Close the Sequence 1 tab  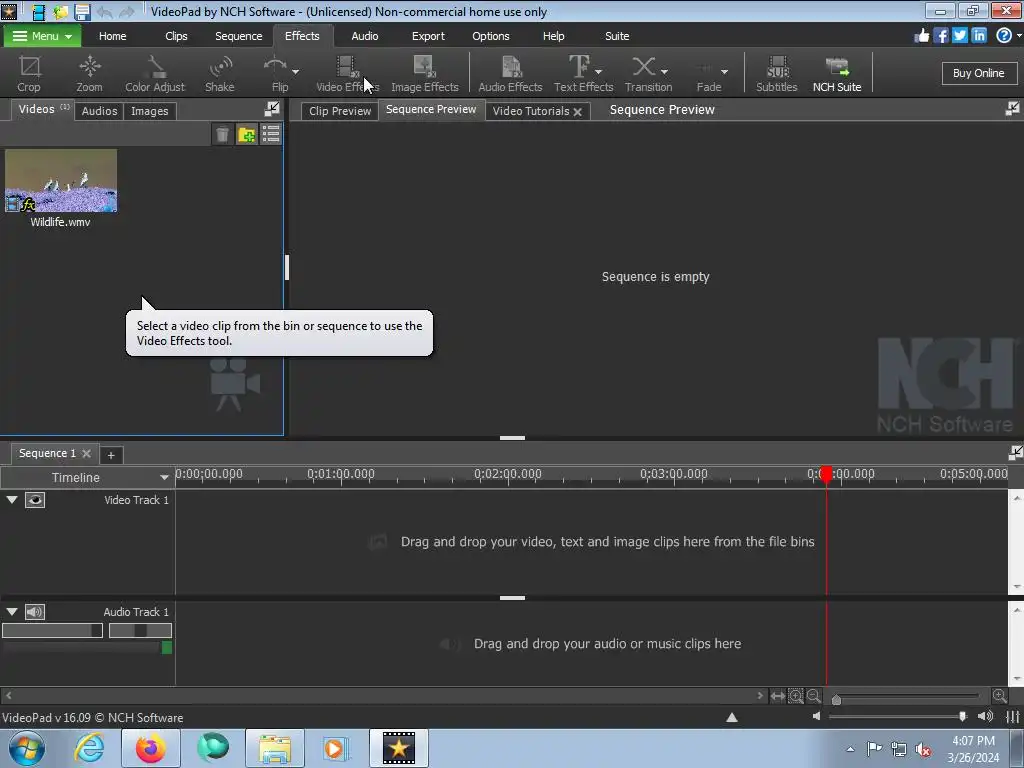(x=86, y=453)
